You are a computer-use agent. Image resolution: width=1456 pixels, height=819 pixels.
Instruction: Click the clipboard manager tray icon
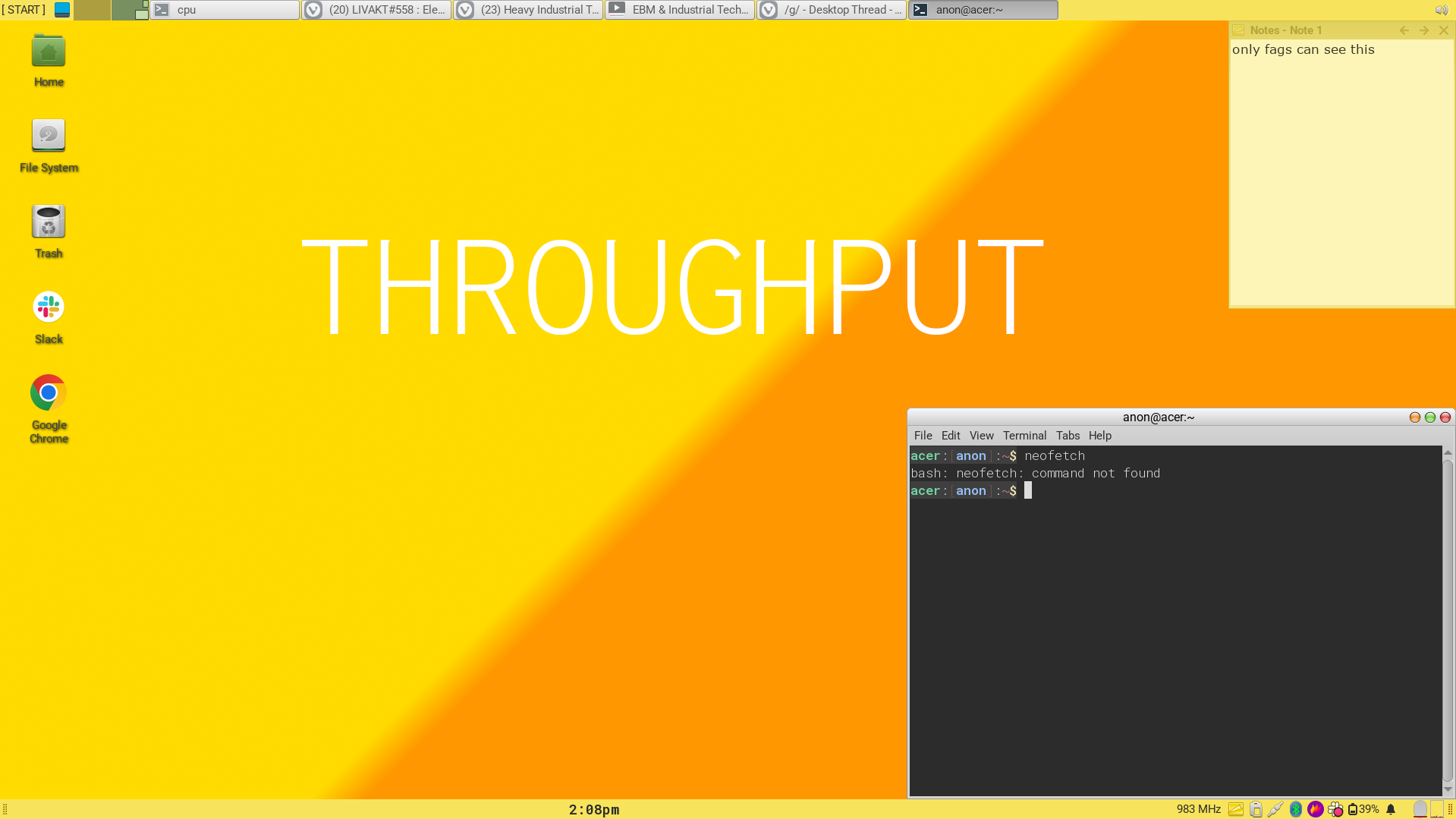[x=1256, y=809]
